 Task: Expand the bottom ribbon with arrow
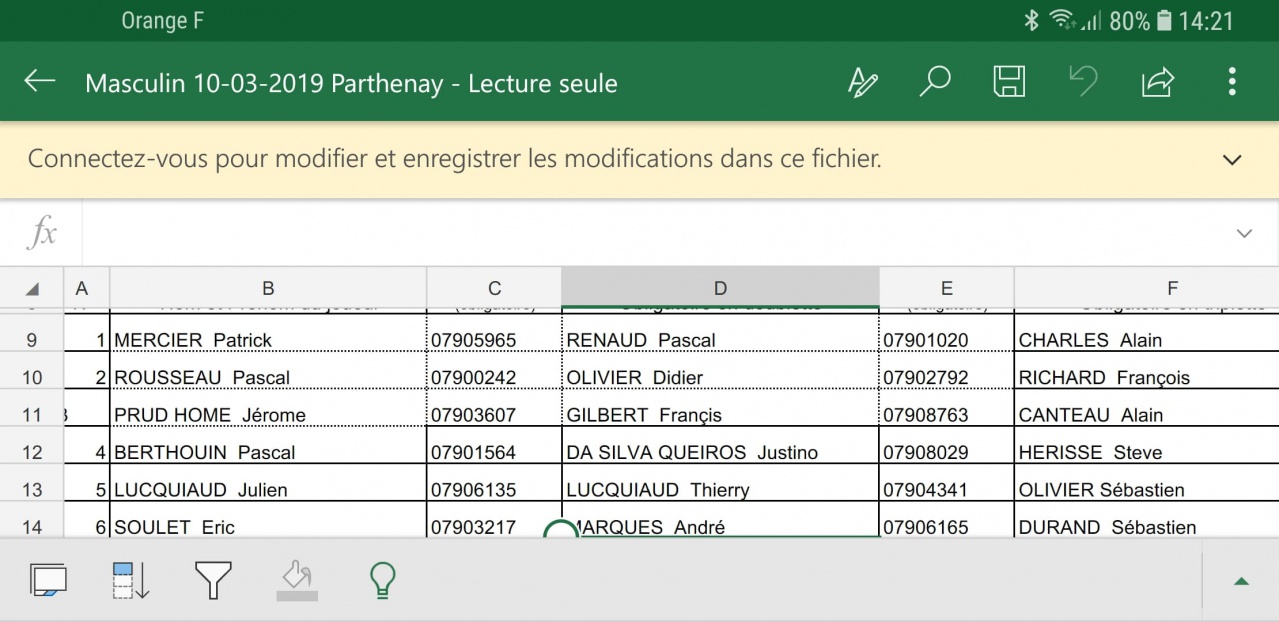pos(1241,581)
